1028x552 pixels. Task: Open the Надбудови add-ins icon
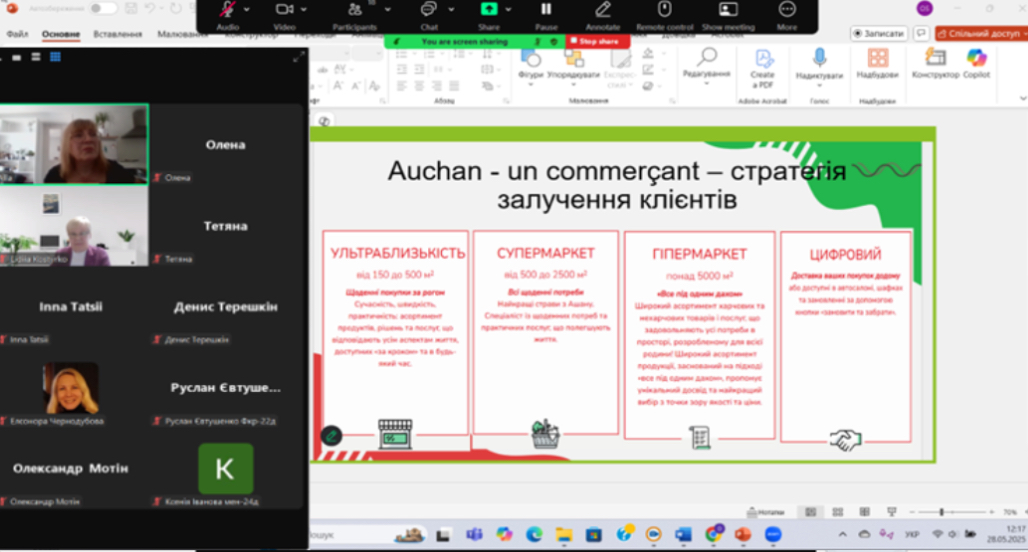(877, 64)
